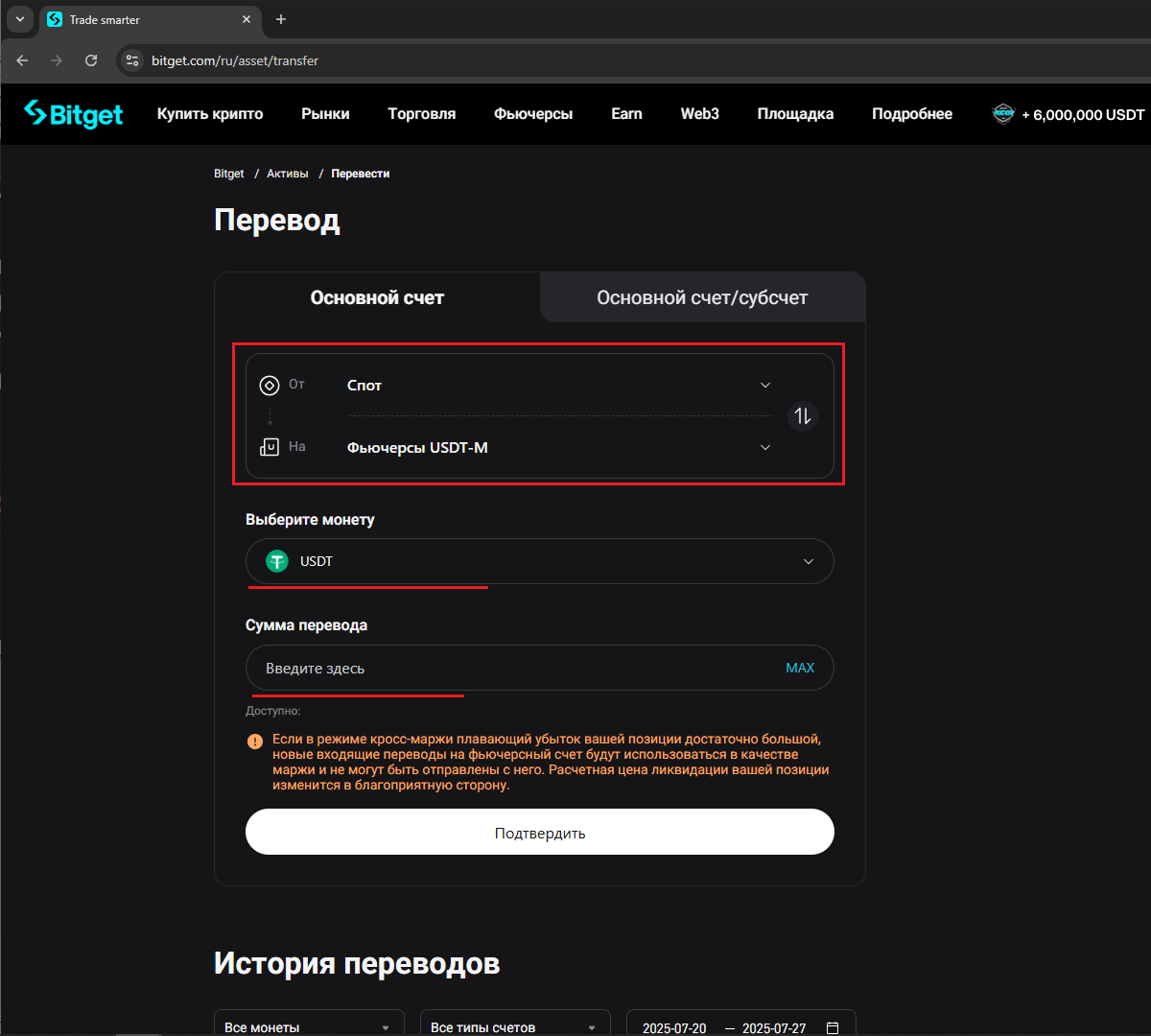
Task: Switch to Основной счет/субсчет tab
Action: tap(702, 297)
